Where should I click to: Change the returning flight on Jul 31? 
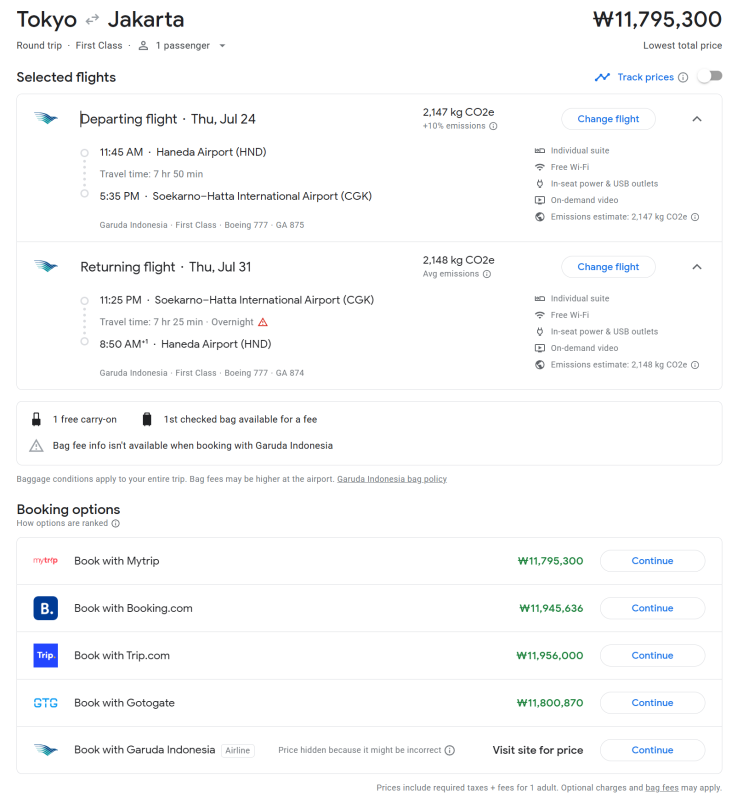pos(608,267)
